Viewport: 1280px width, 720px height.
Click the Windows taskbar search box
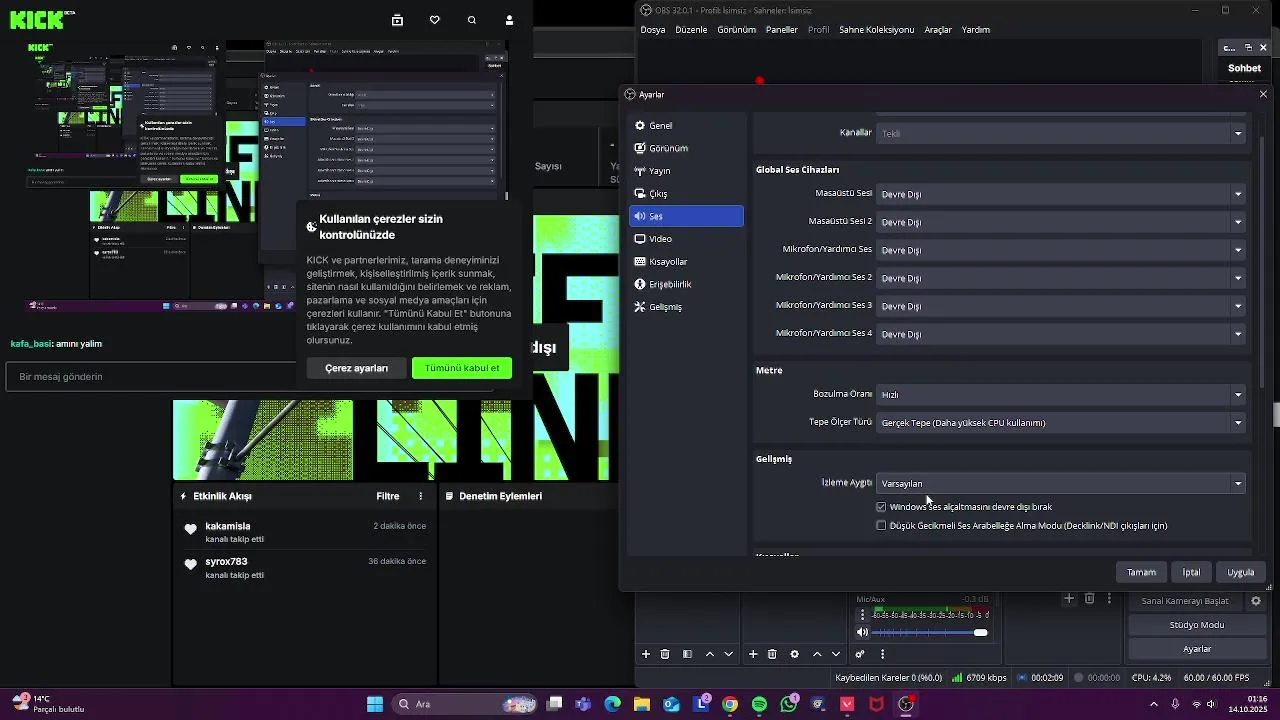point(465,704)
